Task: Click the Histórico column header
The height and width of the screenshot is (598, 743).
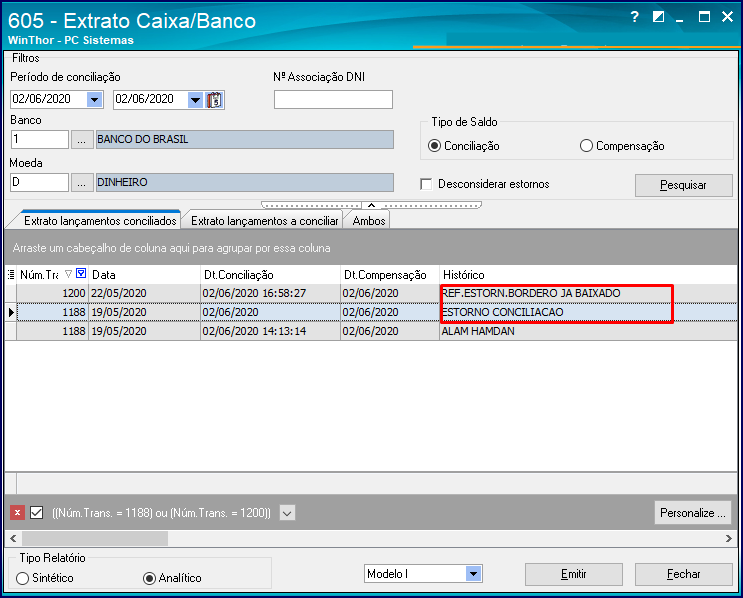Action: [x=588, y=275]
